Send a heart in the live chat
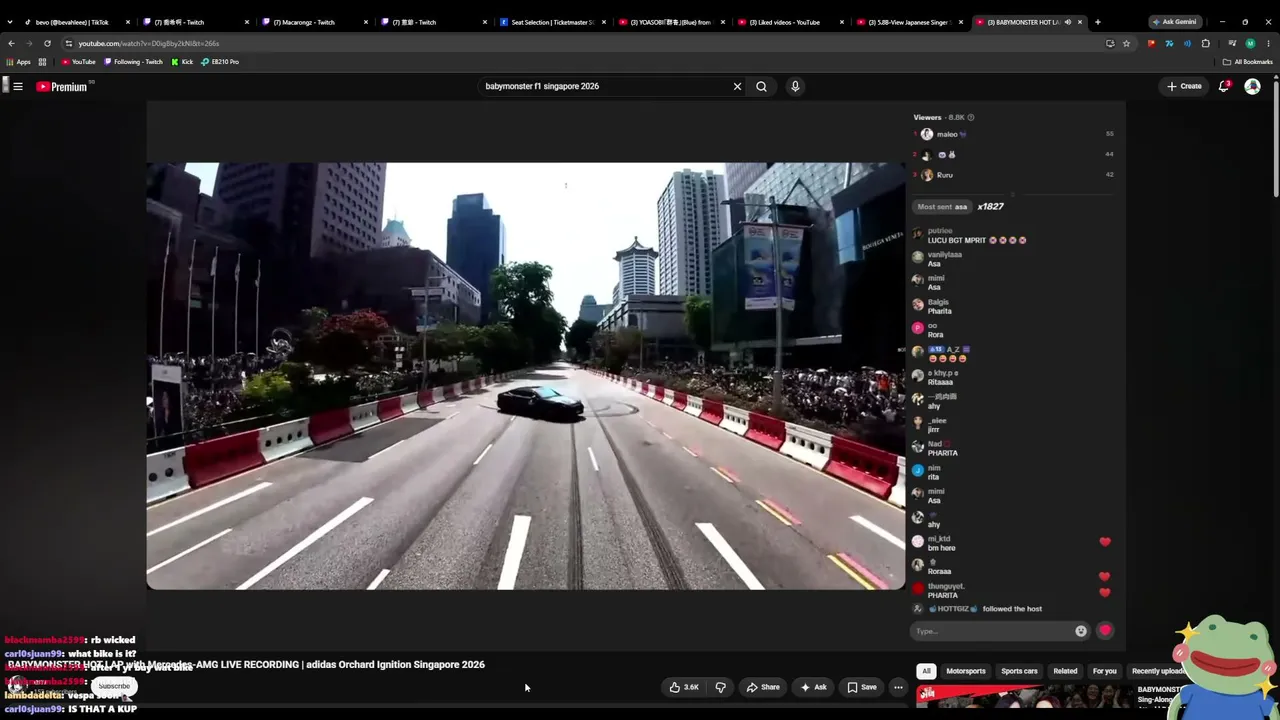The width and height of the screenshot is (1280, 720). tap(1105, 631)
